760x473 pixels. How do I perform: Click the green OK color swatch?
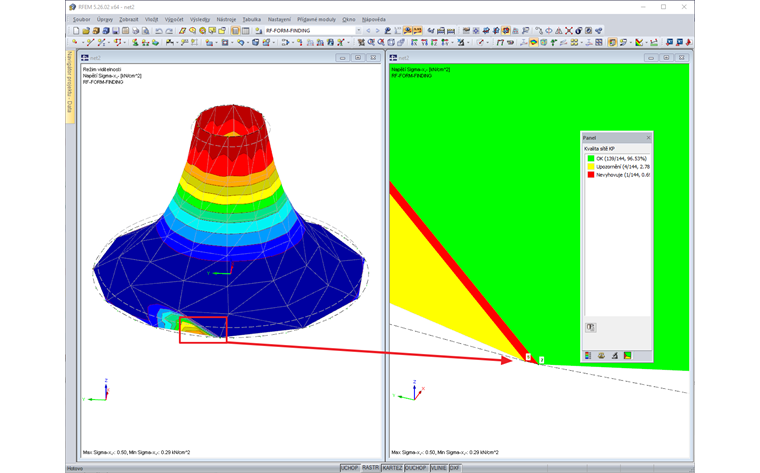[591, 158]
